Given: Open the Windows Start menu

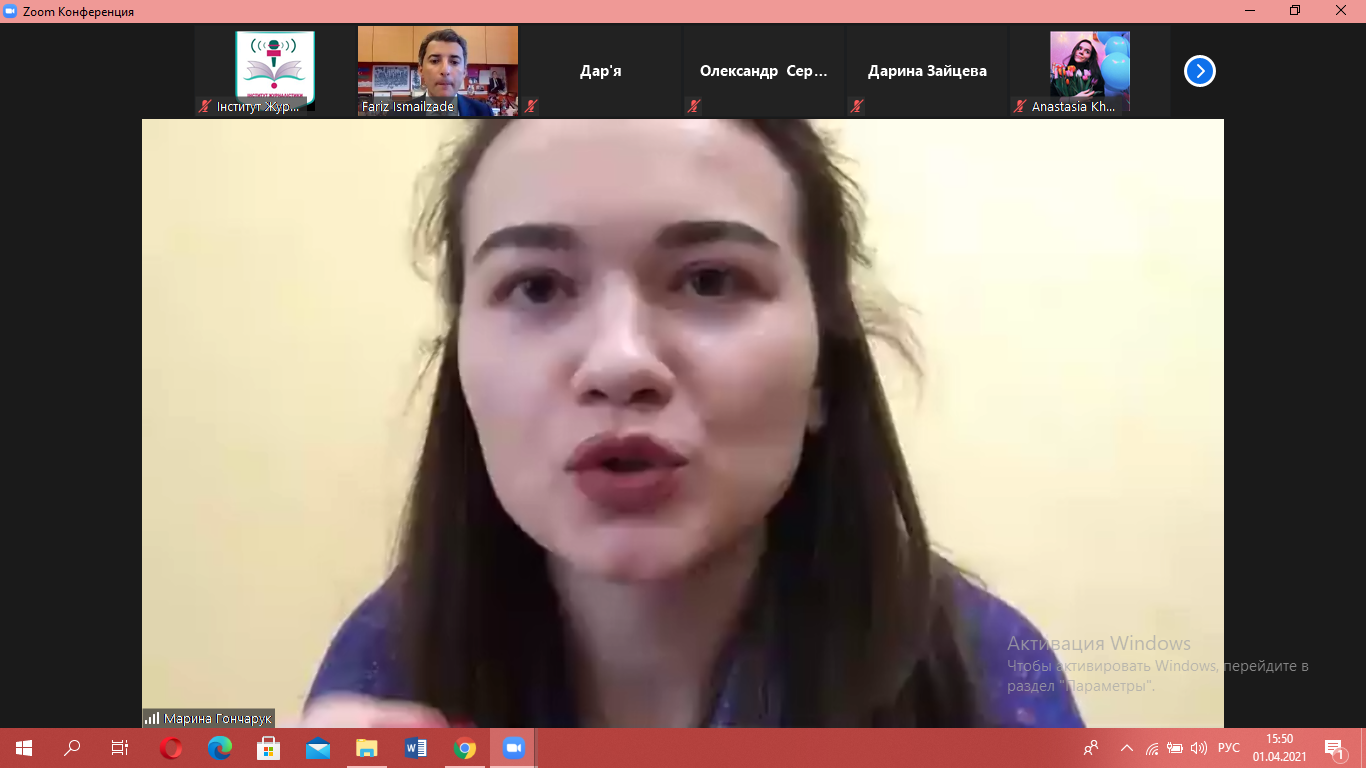Looking at the screenshot, I should pyautogui.click(x=24, y=748).
